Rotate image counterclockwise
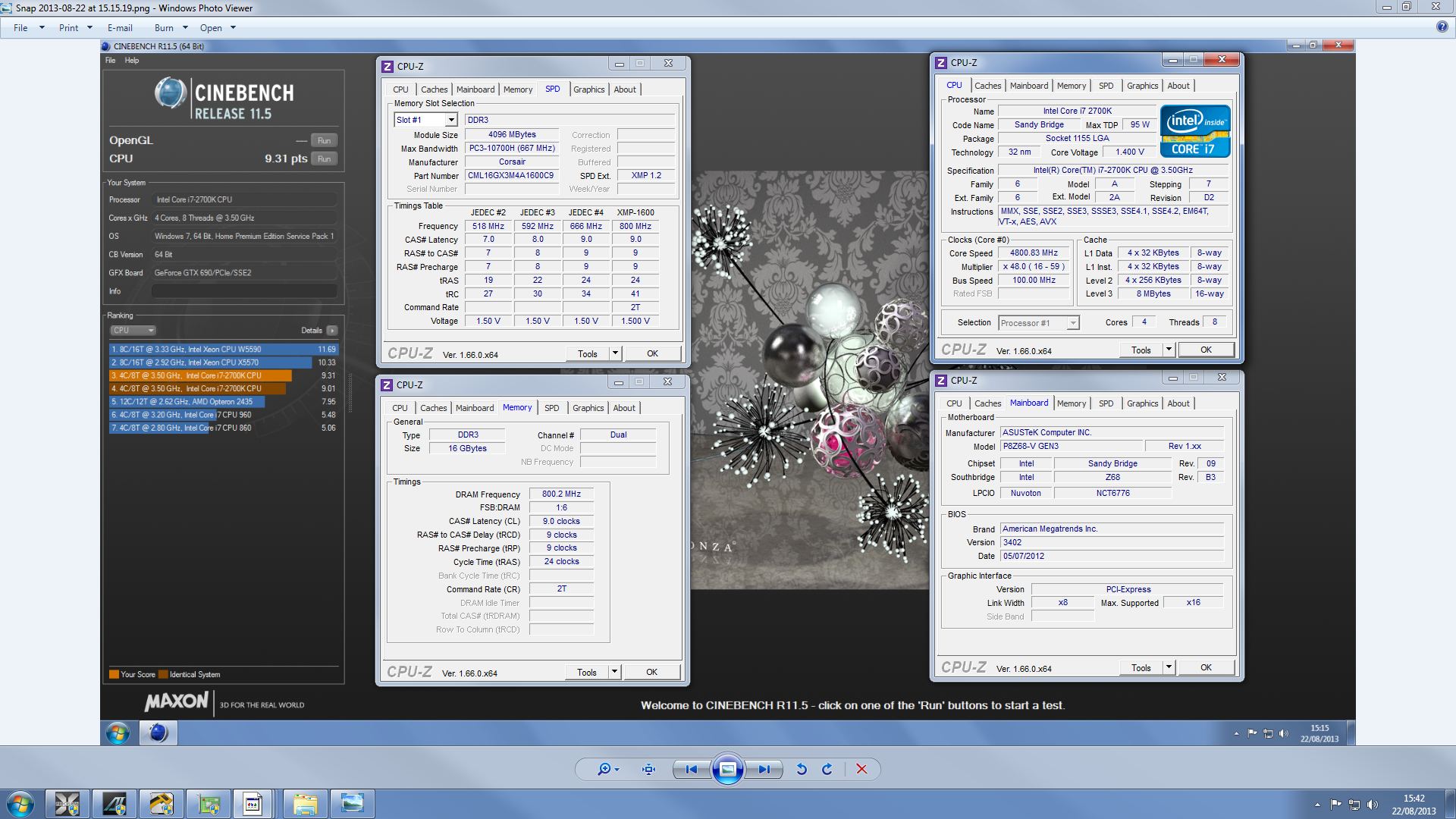 [801, 769]
